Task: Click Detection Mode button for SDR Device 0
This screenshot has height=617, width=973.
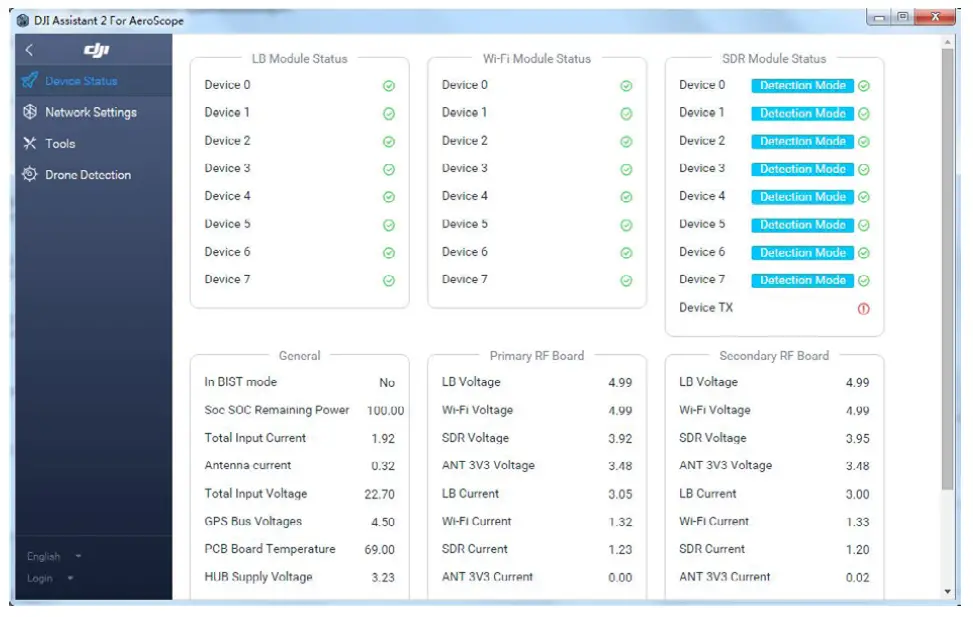Action: (802, 86)
